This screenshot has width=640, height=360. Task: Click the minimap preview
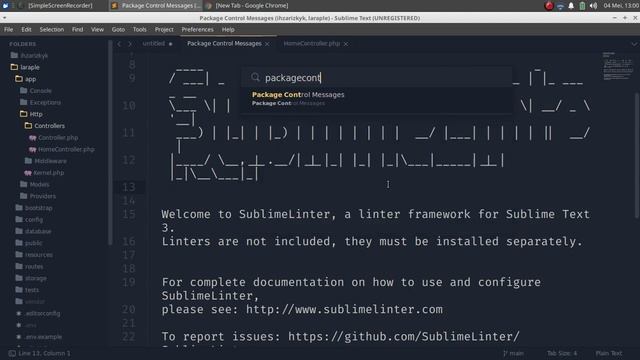(617, 66)
